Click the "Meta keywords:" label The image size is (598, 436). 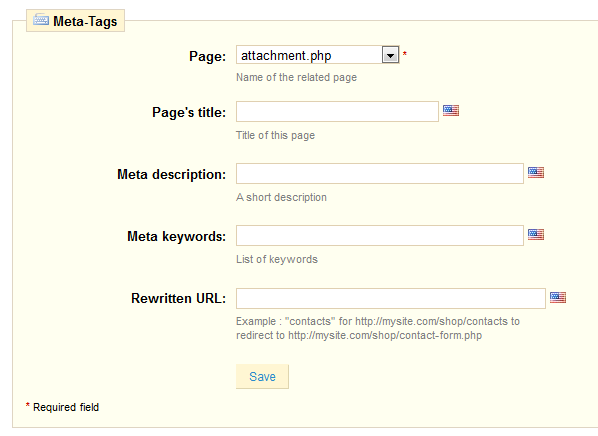point(177,237)
